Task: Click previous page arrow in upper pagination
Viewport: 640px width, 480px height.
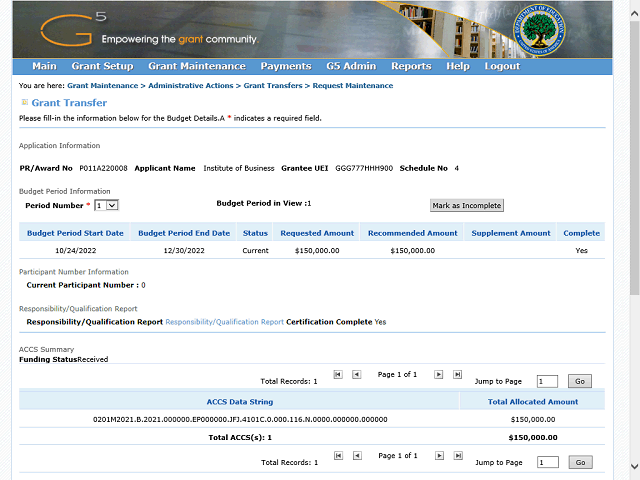Action: pos(357,374)
